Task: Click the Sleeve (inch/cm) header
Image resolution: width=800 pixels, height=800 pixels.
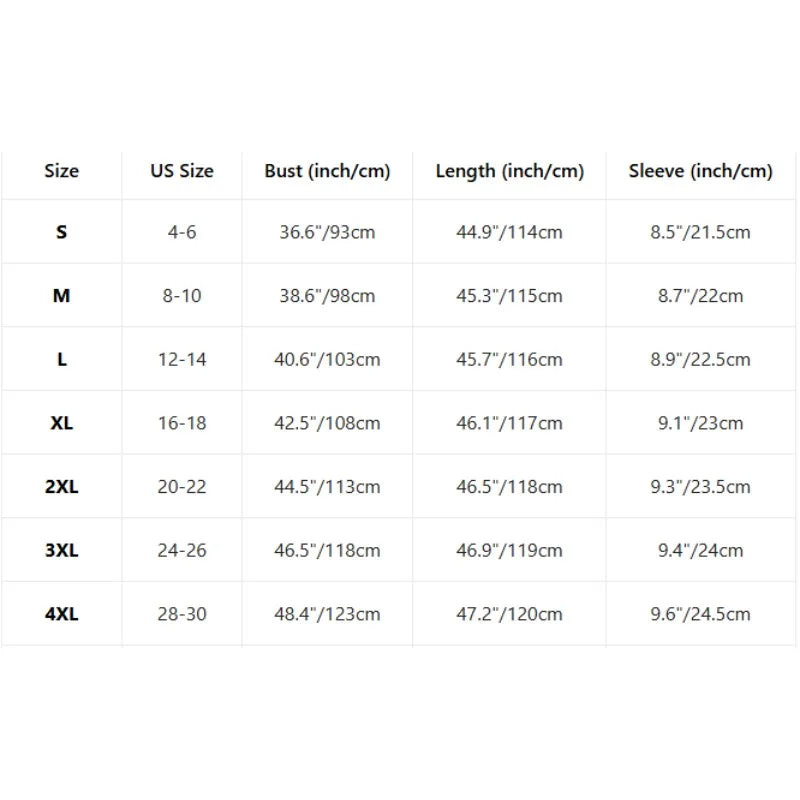Action: 701,171
